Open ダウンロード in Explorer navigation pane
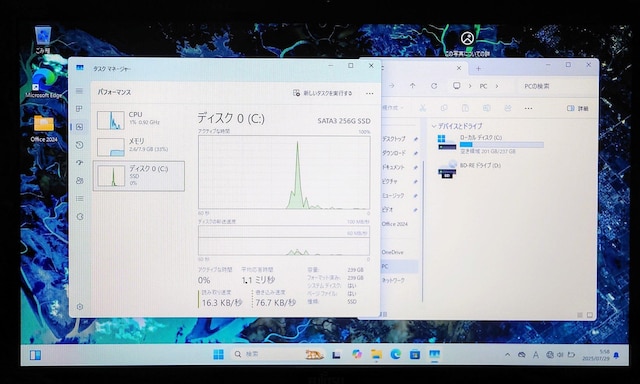The height and width of the screenshot is (384, 640). coord(393,153)
